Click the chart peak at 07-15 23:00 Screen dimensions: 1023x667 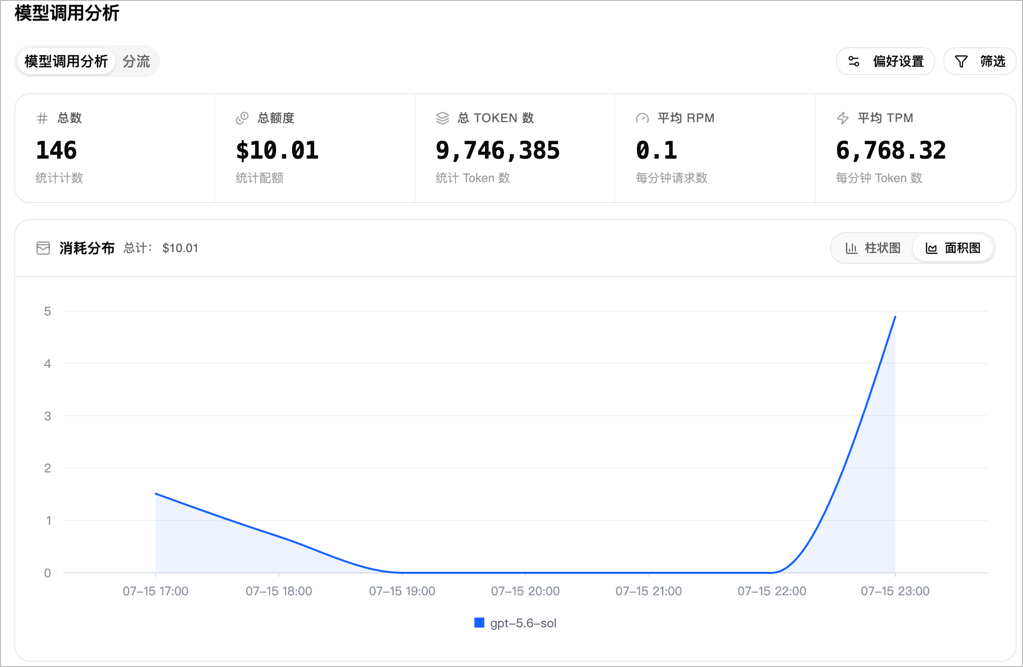coord(895,317)
